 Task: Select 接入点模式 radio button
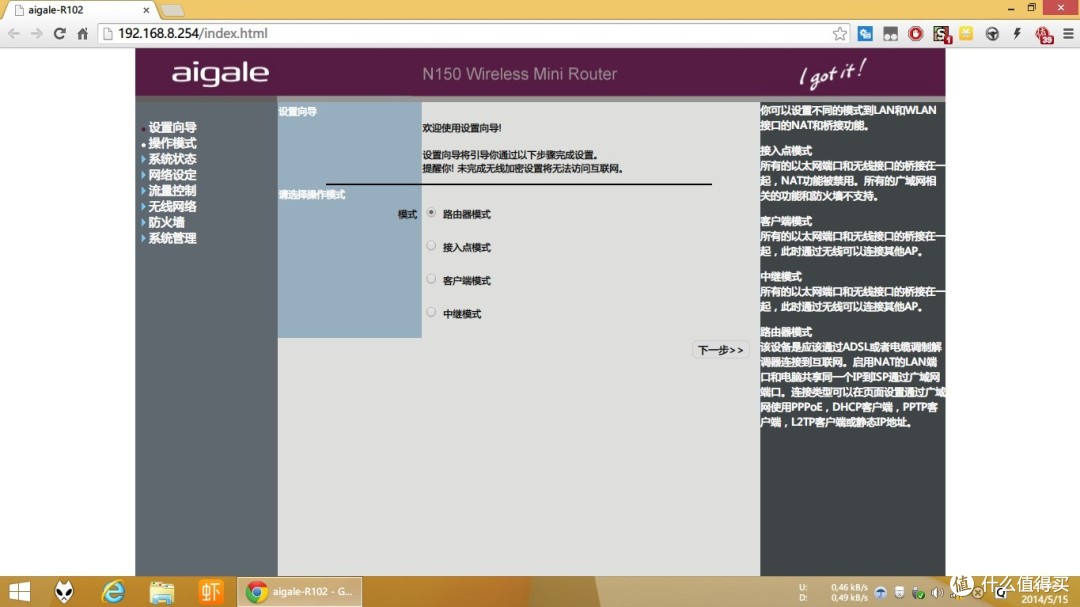431,246
